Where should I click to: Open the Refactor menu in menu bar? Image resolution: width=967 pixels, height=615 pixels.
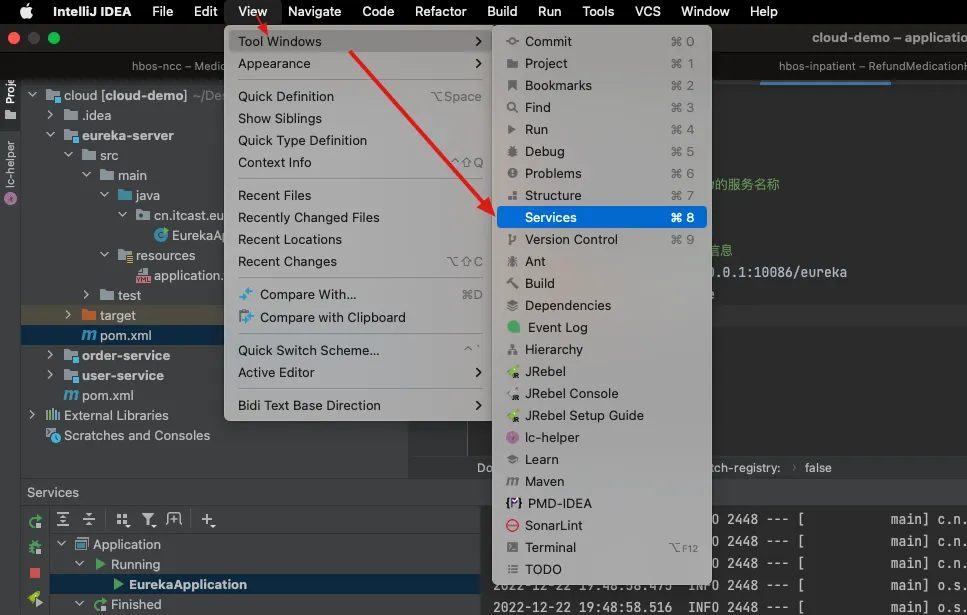pyautogui.click(x=440, y=11)
